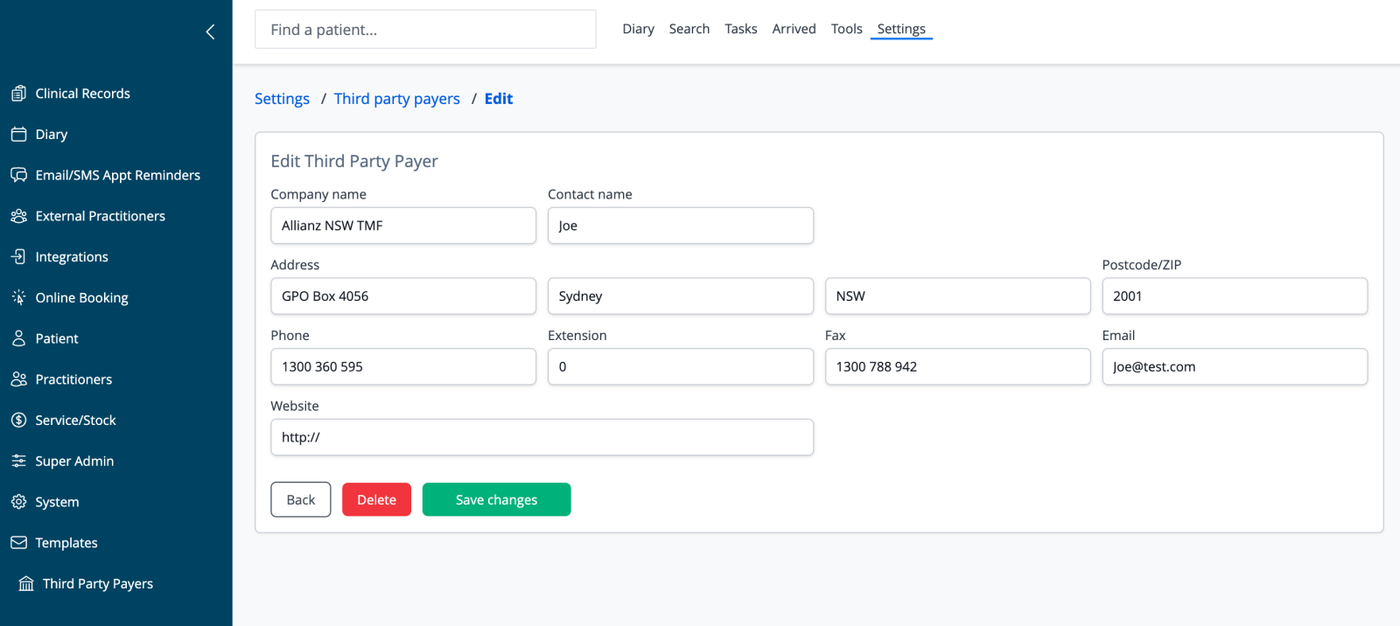This screenshot has height=626, width=1400.
Task: Click the red Delete button
Action: pyautogui.click(x=377, y=500)
